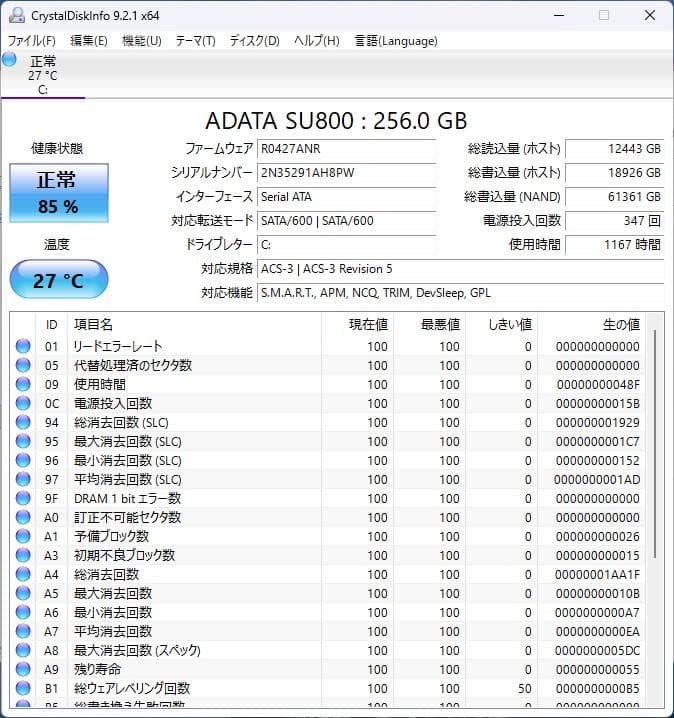Click the status orb for row A5 最大消去回数

[x=23, y=593]
